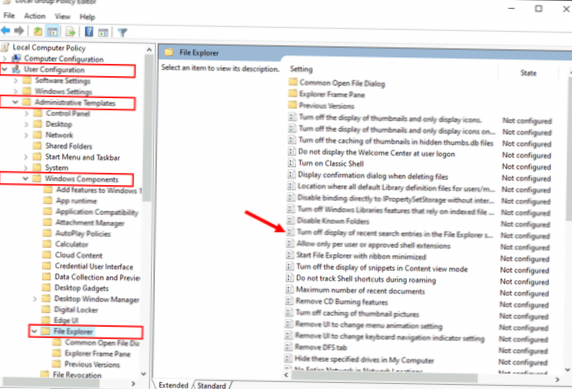Screen dimensions: 572x389
Task: Collapse the User Configuration node
Action: coord(5,69)
